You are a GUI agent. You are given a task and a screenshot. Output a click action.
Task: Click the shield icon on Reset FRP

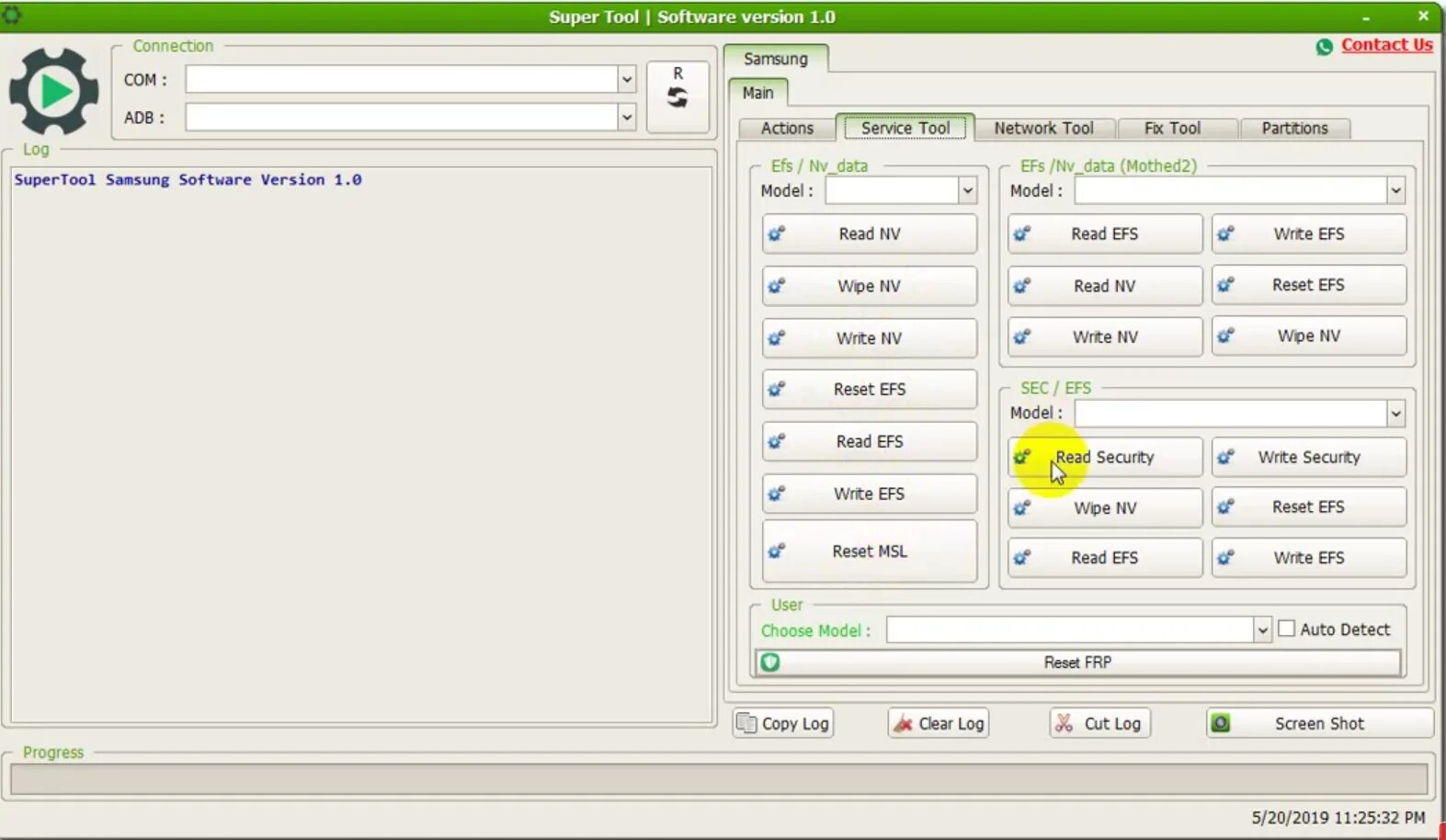pos(770,662)
